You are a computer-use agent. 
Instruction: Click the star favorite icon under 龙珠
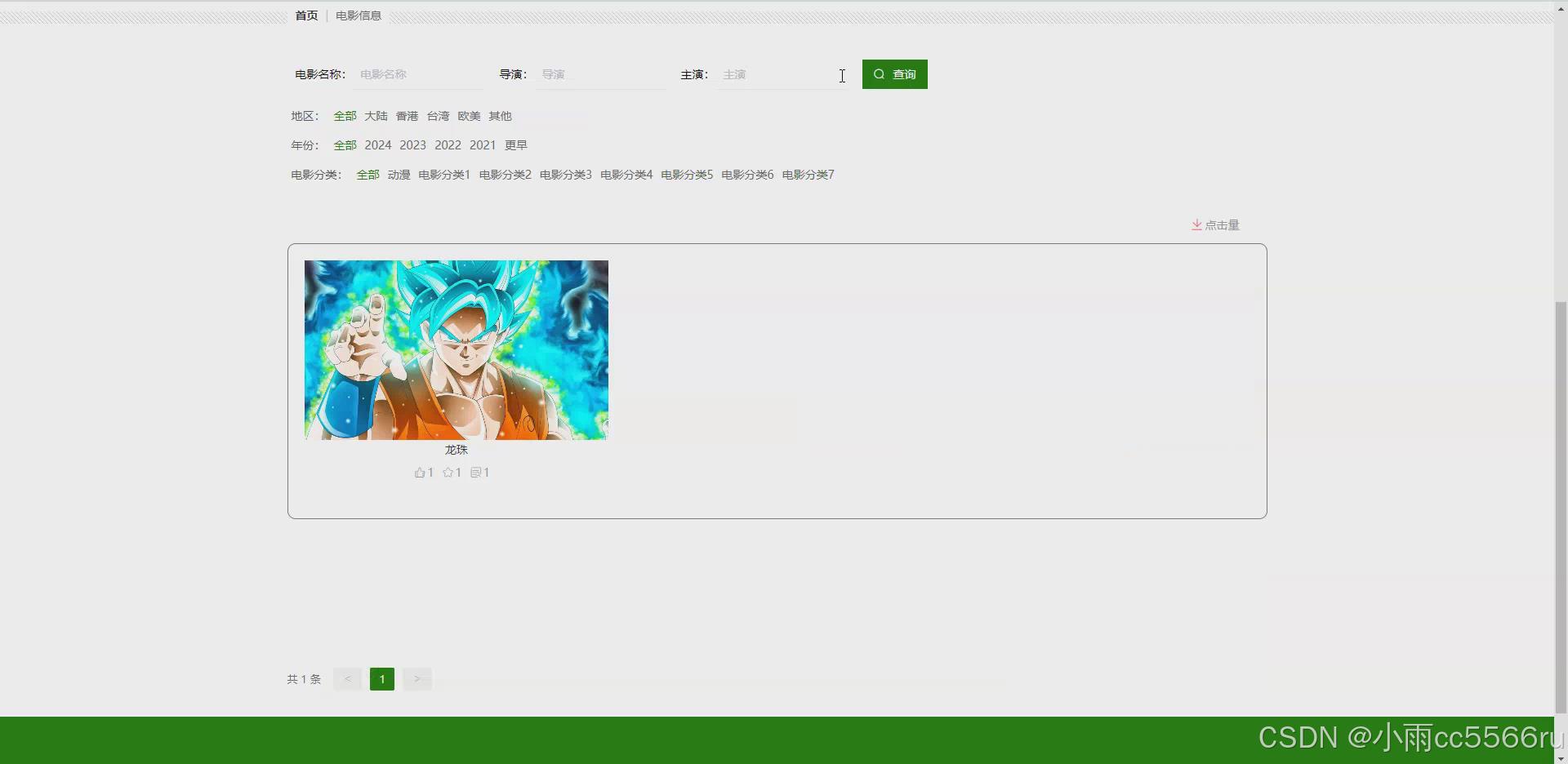coord(448,473)
